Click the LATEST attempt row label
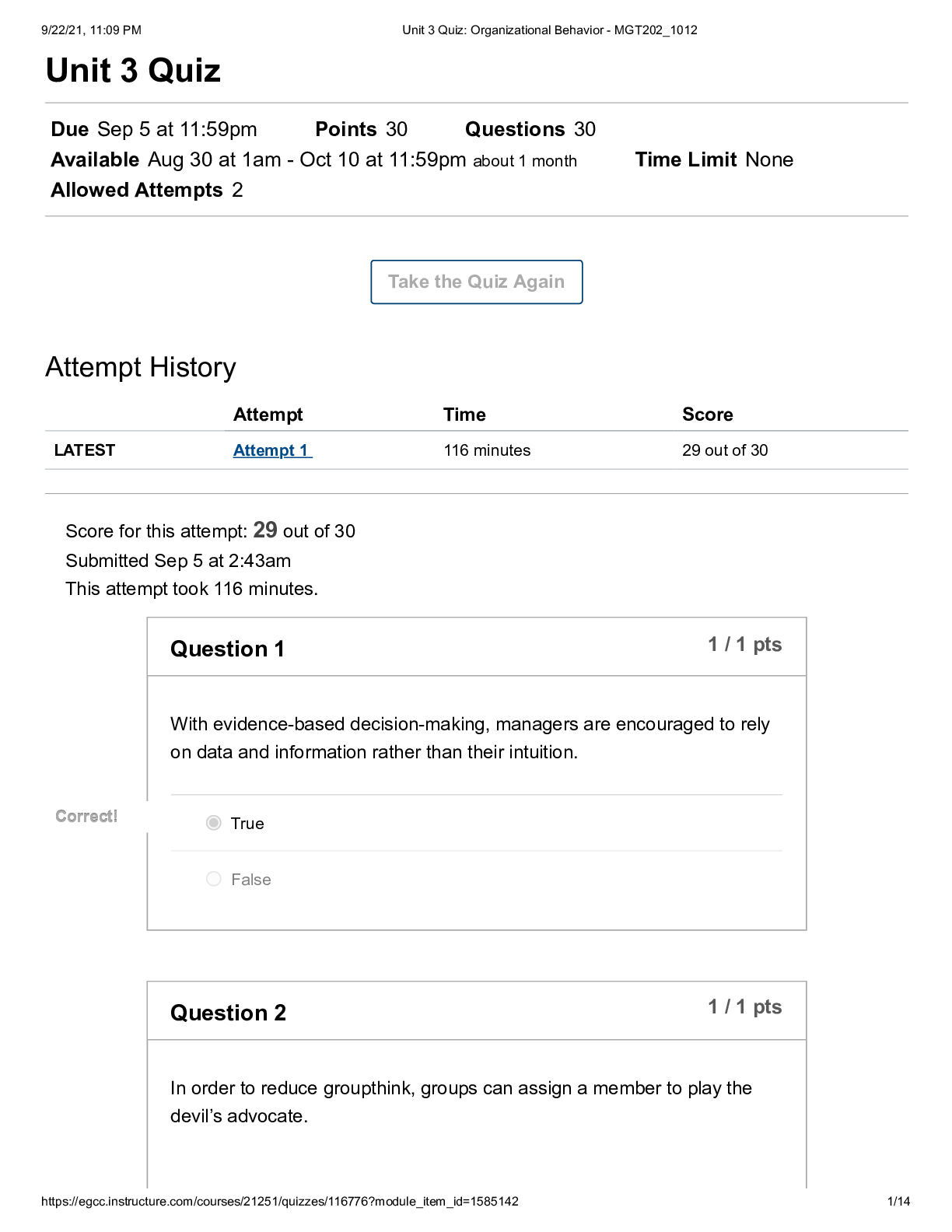This screenshot has width=952, height=1232. coord(86,450)
